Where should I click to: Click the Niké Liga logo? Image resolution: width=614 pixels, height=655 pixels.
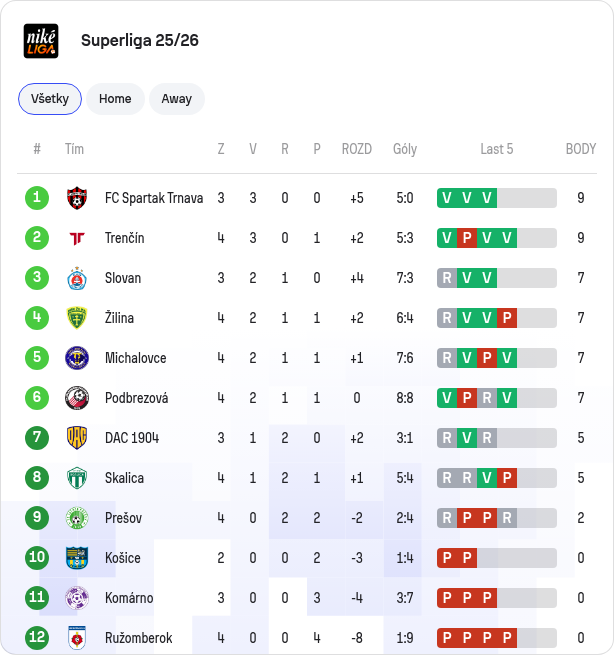(x=41, y=41)
